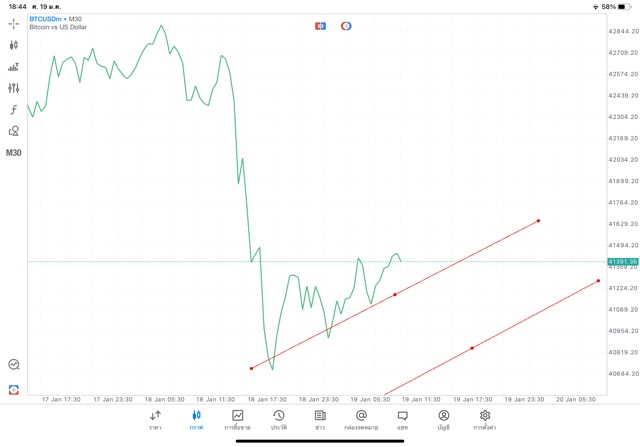Tap the red and blue square chart icon
The height and width of the screenshot is (447, 640).
321,25
